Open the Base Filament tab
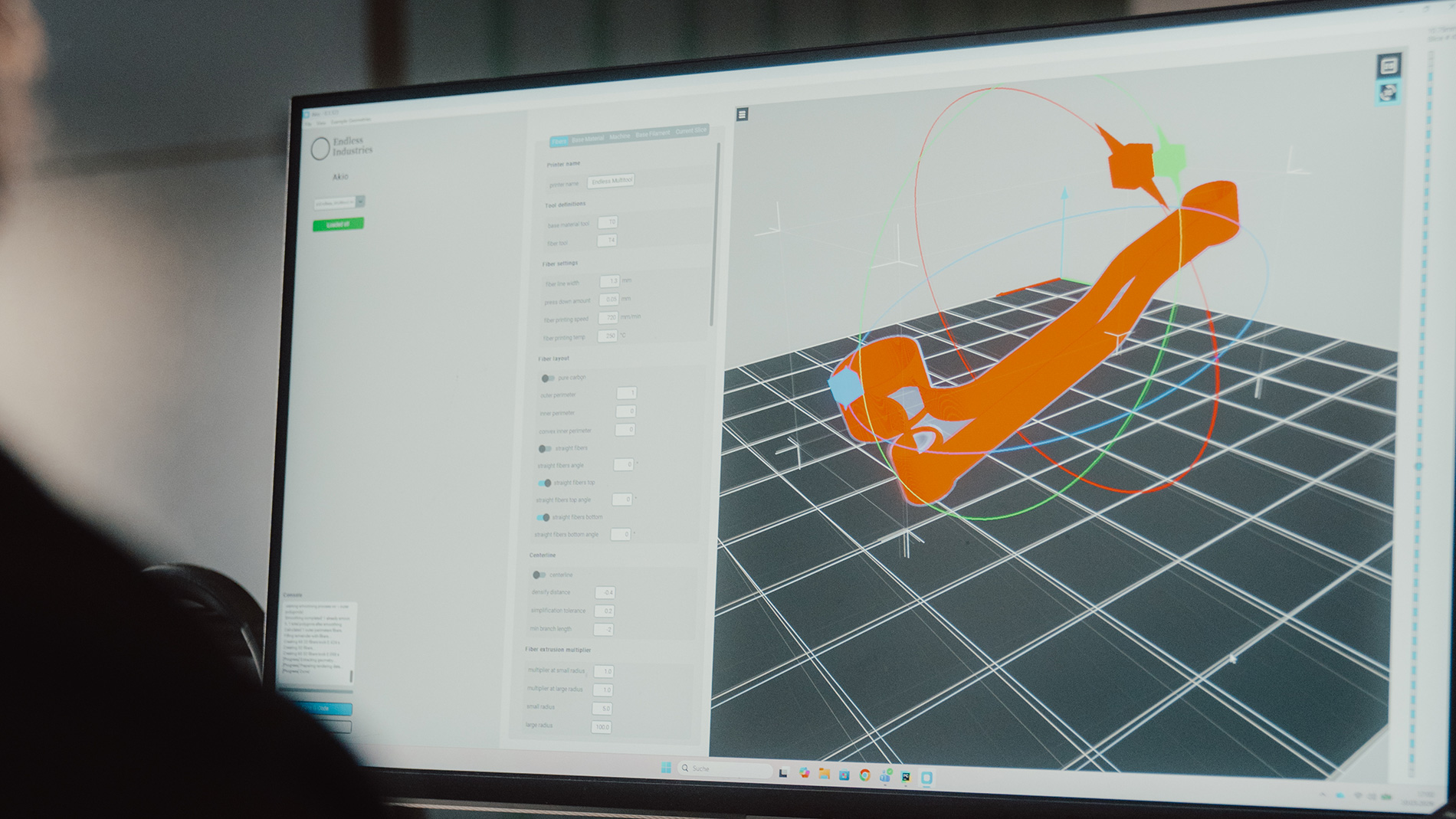The height and width of the screenshot is (819, 1456). point(653,134)
